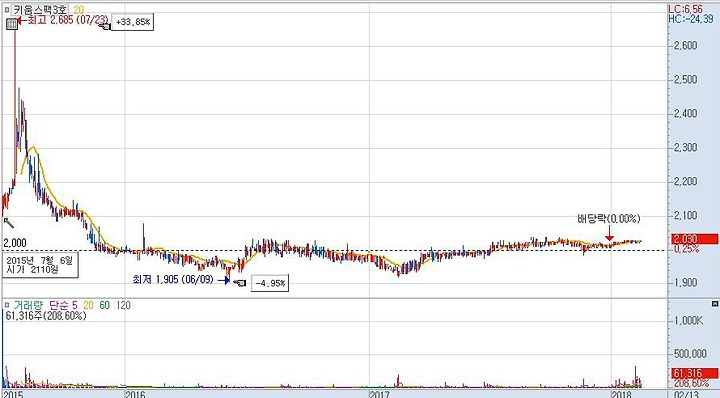Image resolution: width=720 pixels, height=398 pixels.
Task: Click the red arrow before 최고 2,685
Action: [22, 20]
